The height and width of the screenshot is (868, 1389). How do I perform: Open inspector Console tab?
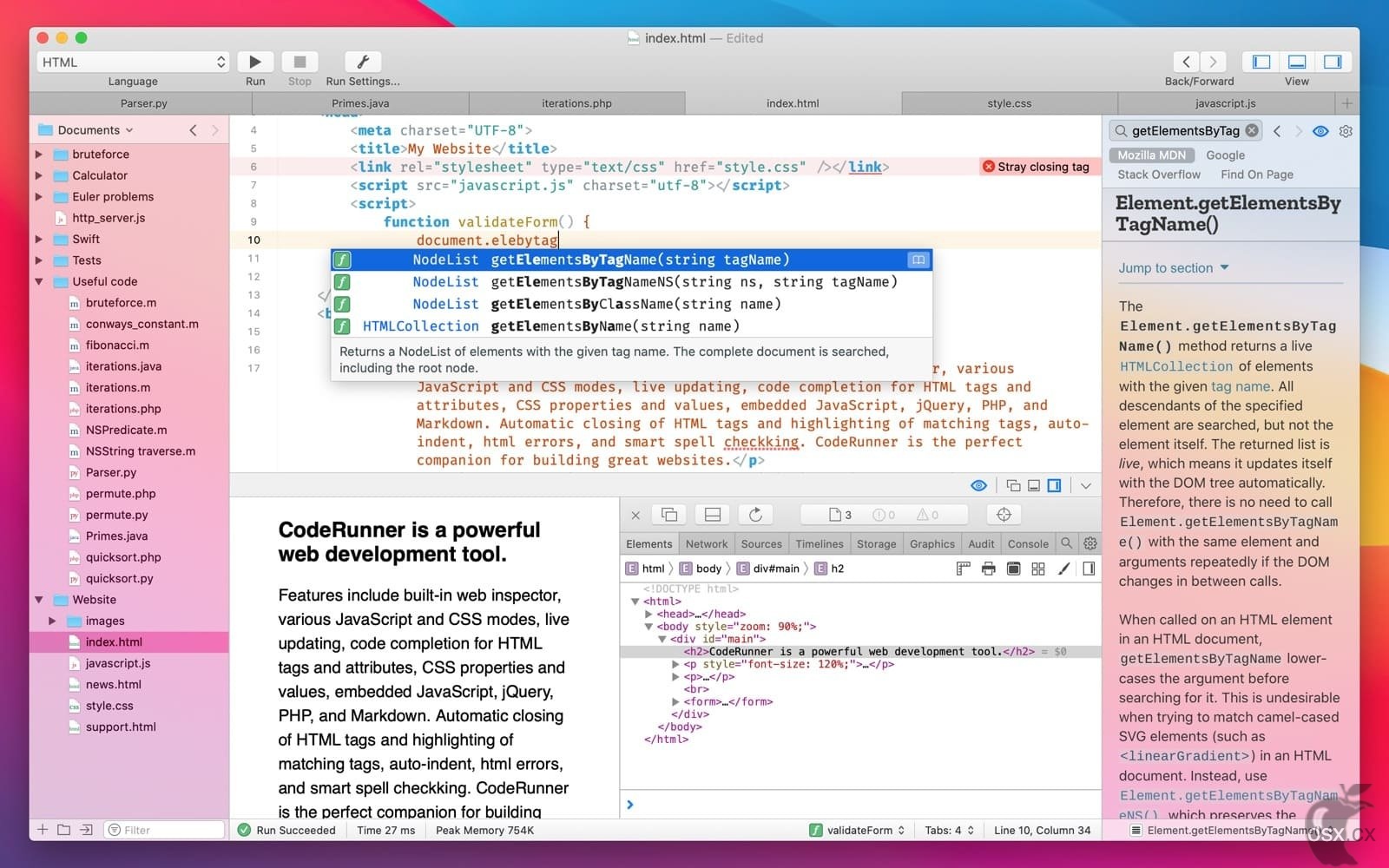[1028, 544]
